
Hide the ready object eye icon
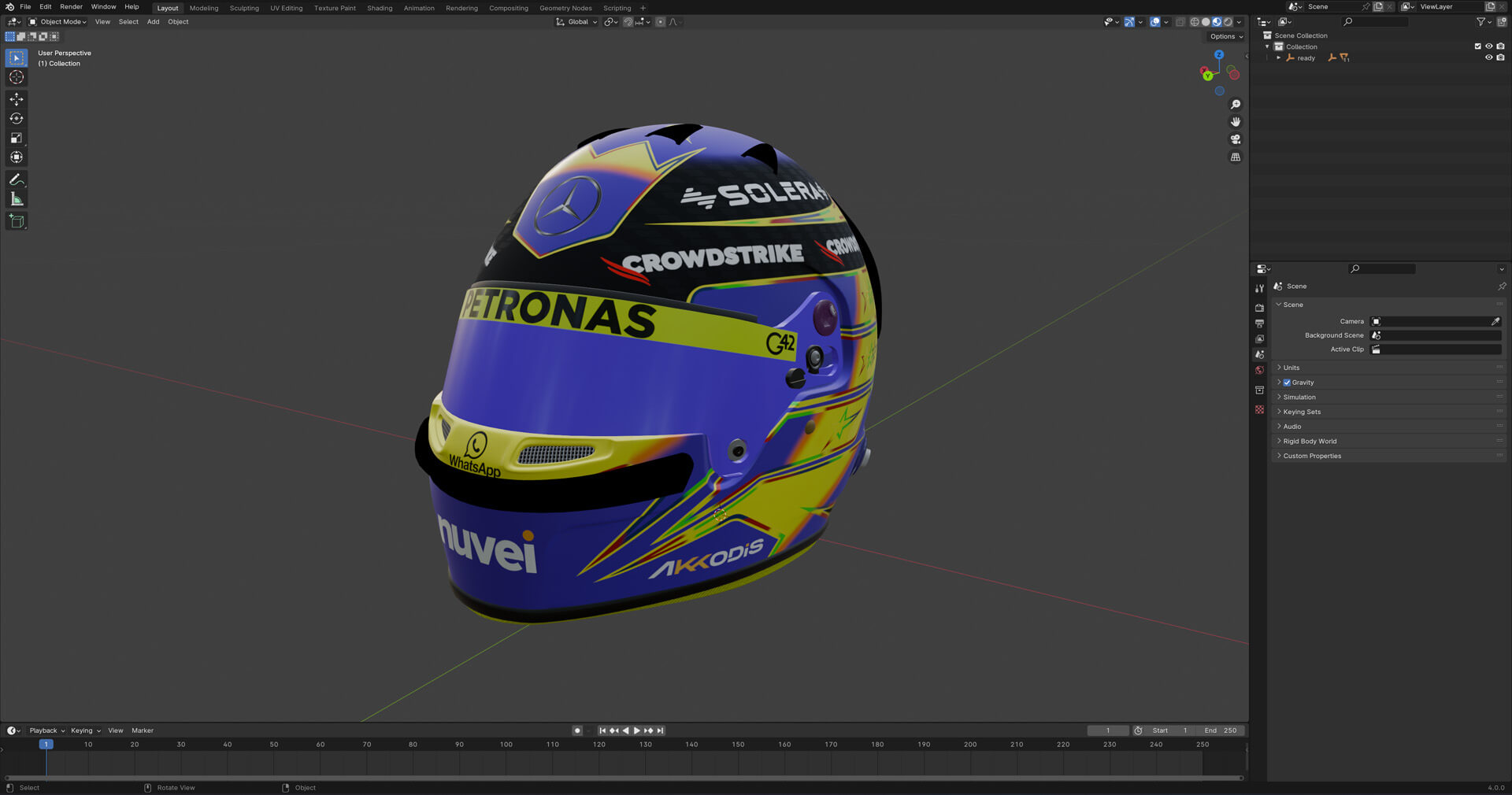1488,57
